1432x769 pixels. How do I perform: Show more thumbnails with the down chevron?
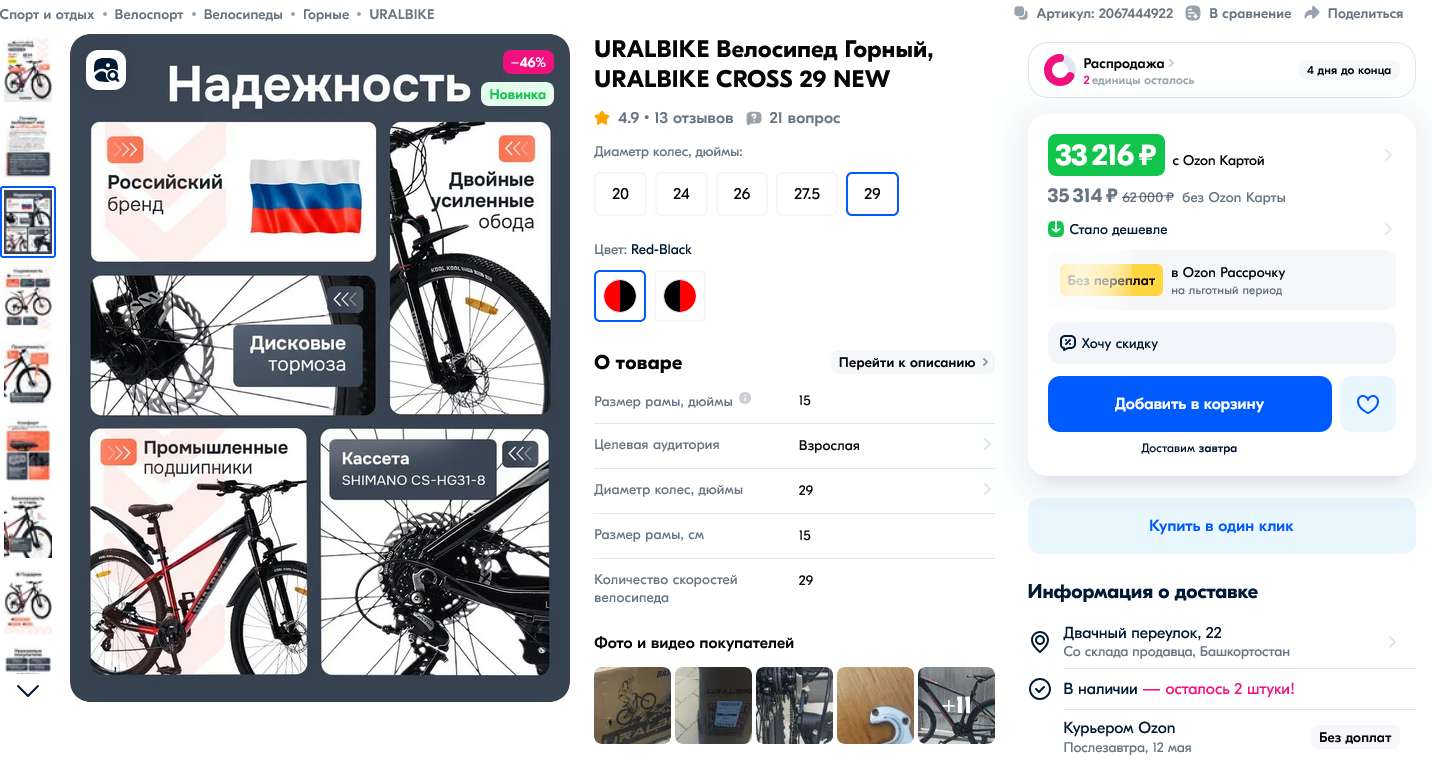[28, 690]
